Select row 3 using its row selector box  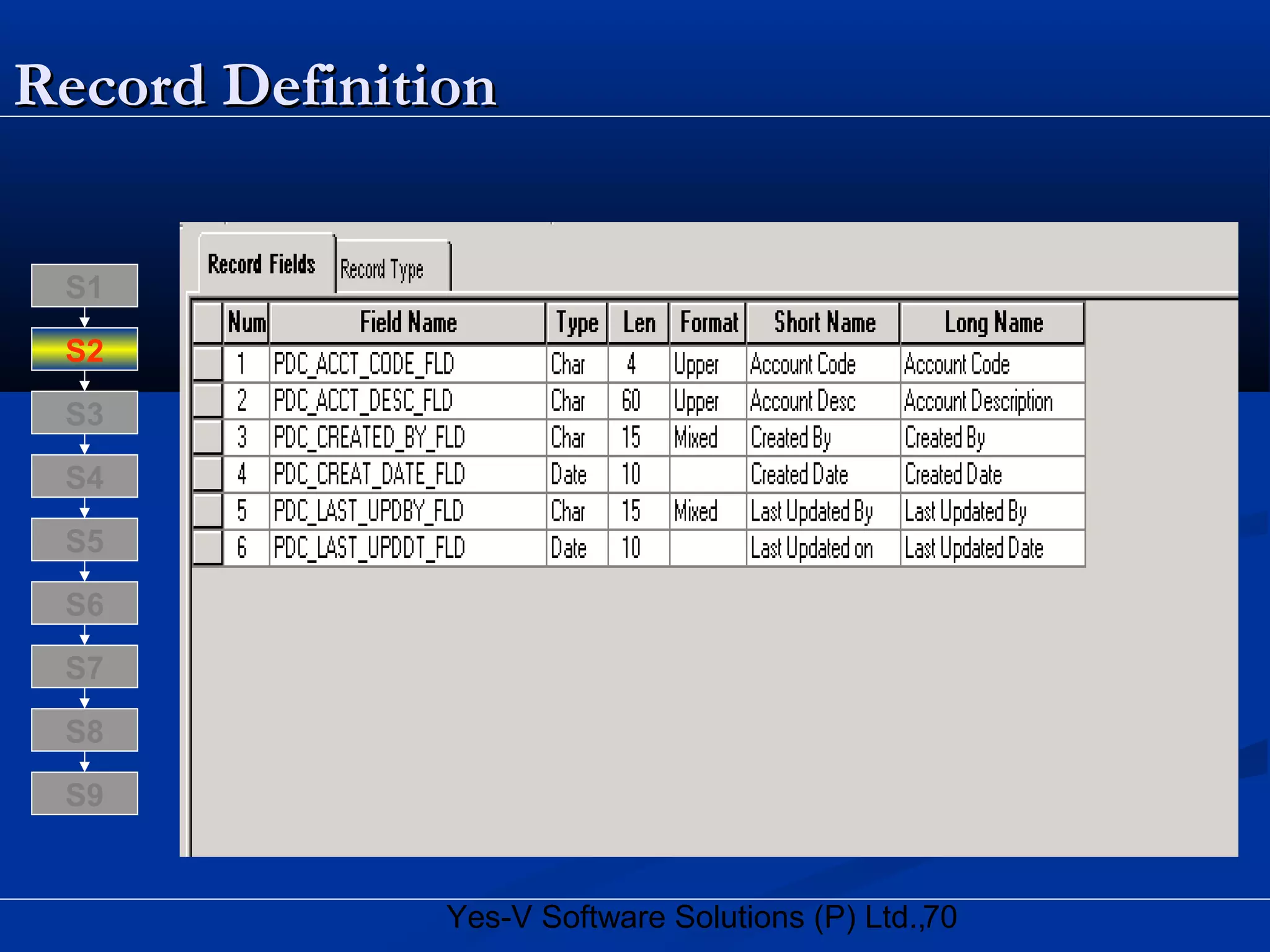(x=208, y=438)
